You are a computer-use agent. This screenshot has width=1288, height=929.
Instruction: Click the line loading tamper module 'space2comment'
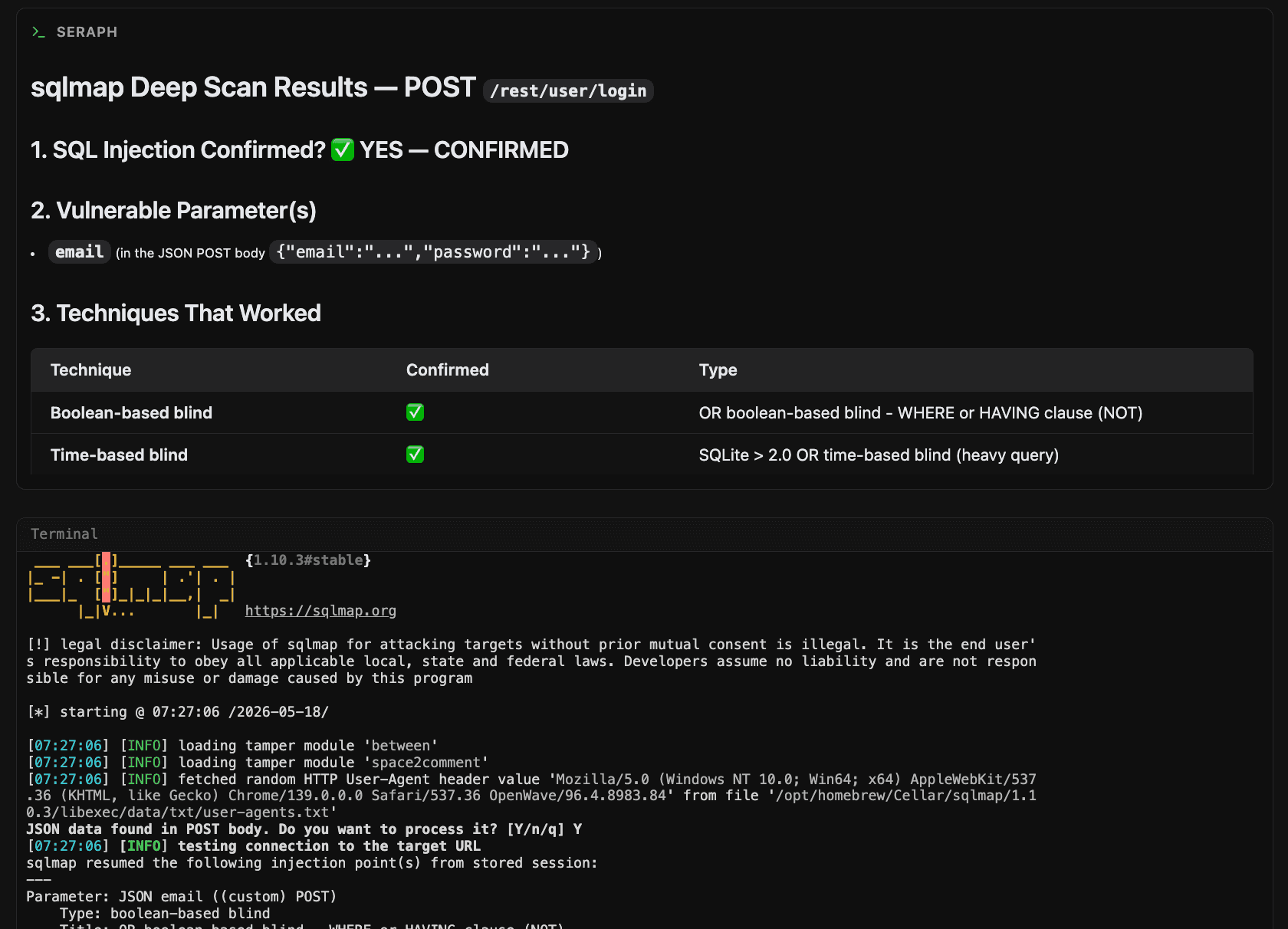[258, 763]
